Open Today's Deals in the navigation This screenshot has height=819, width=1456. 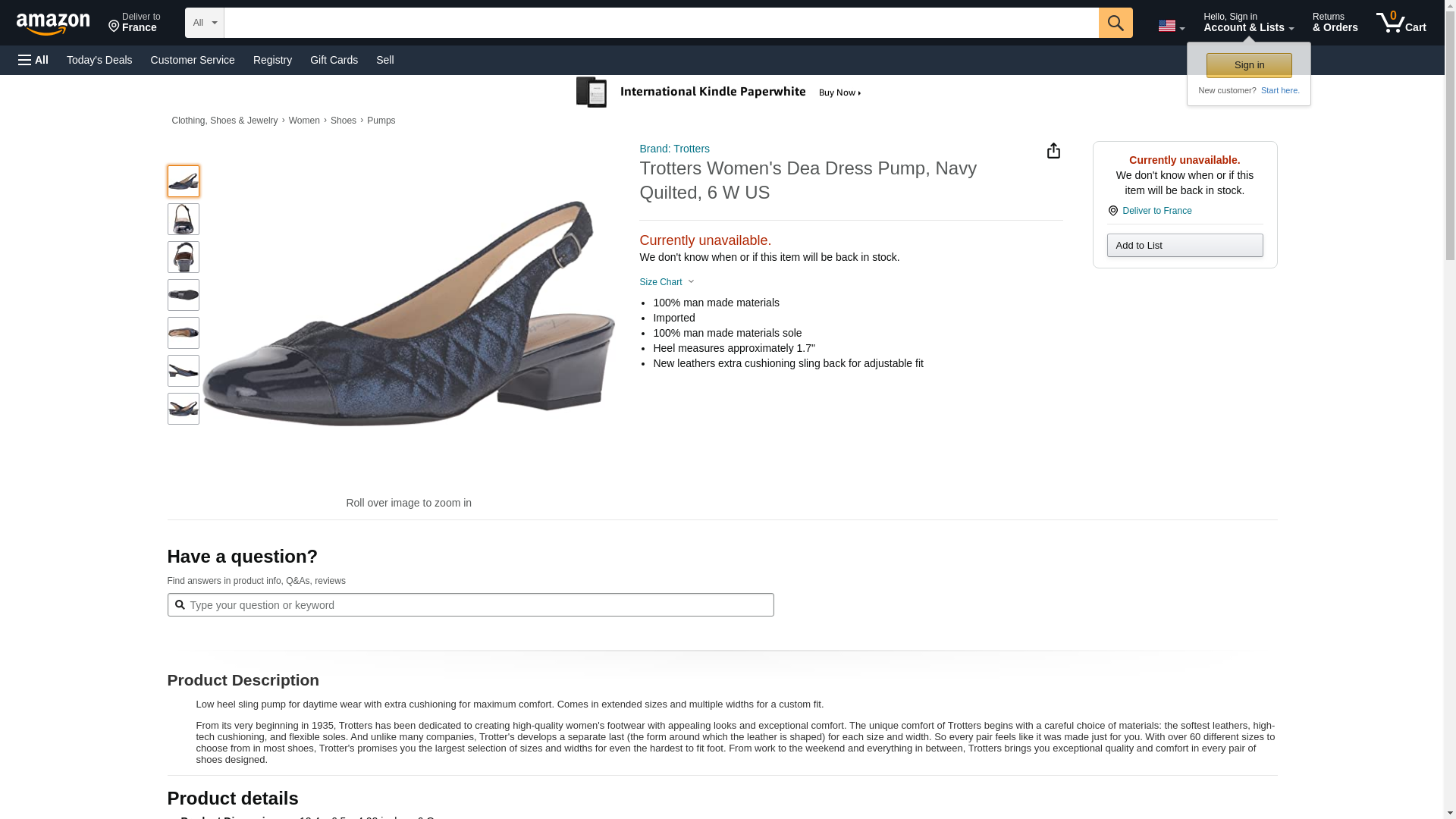[x=99, y=60]
